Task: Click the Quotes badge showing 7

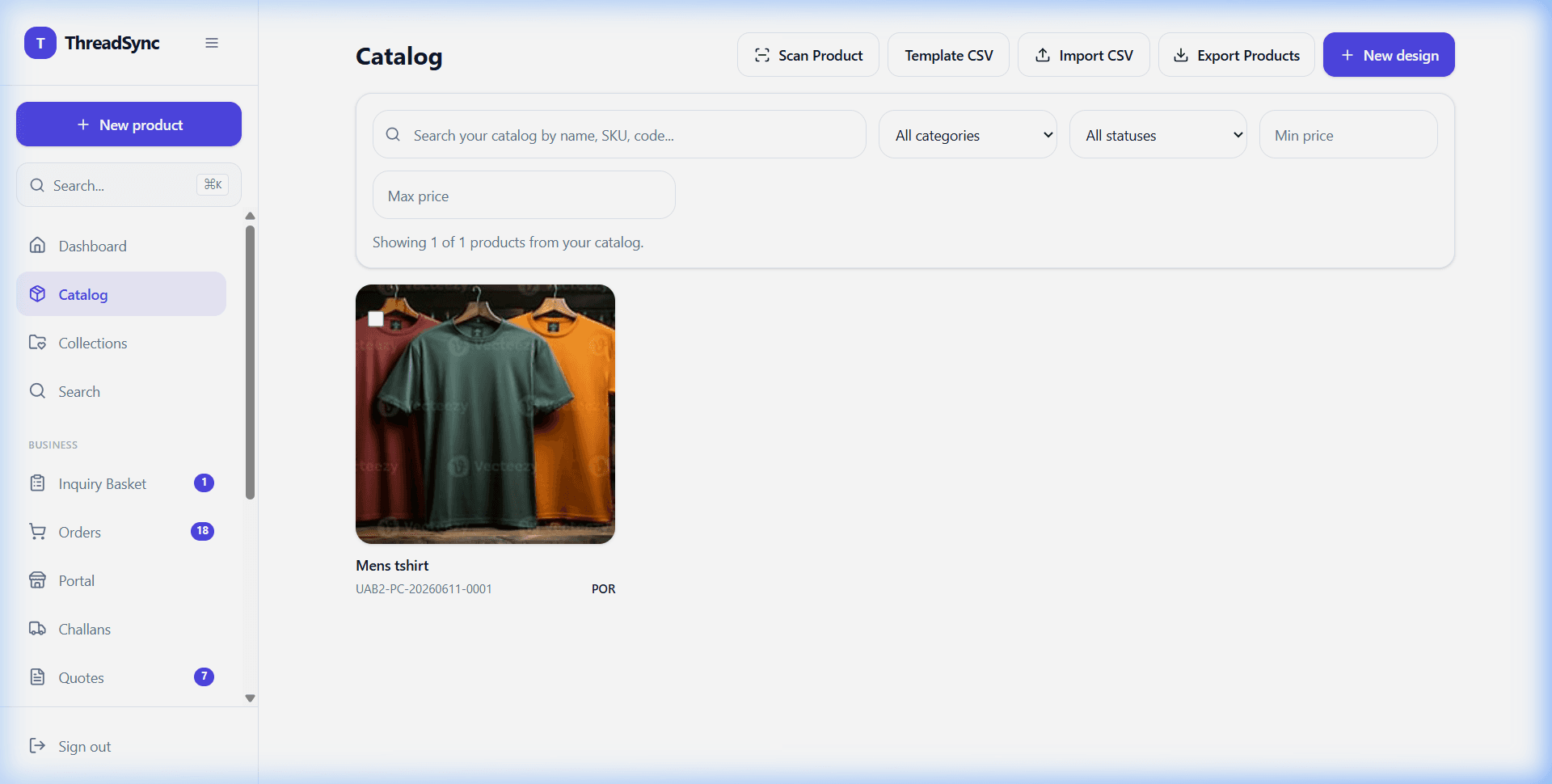Action: tap(204, 677)
